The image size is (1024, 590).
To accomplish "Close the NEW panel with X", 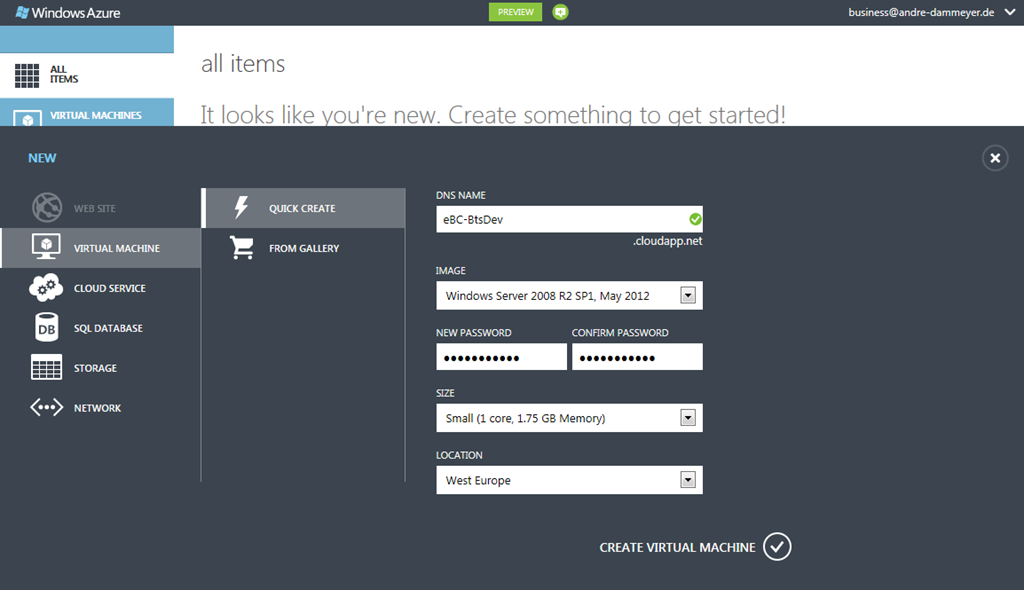I will point(995,158).
